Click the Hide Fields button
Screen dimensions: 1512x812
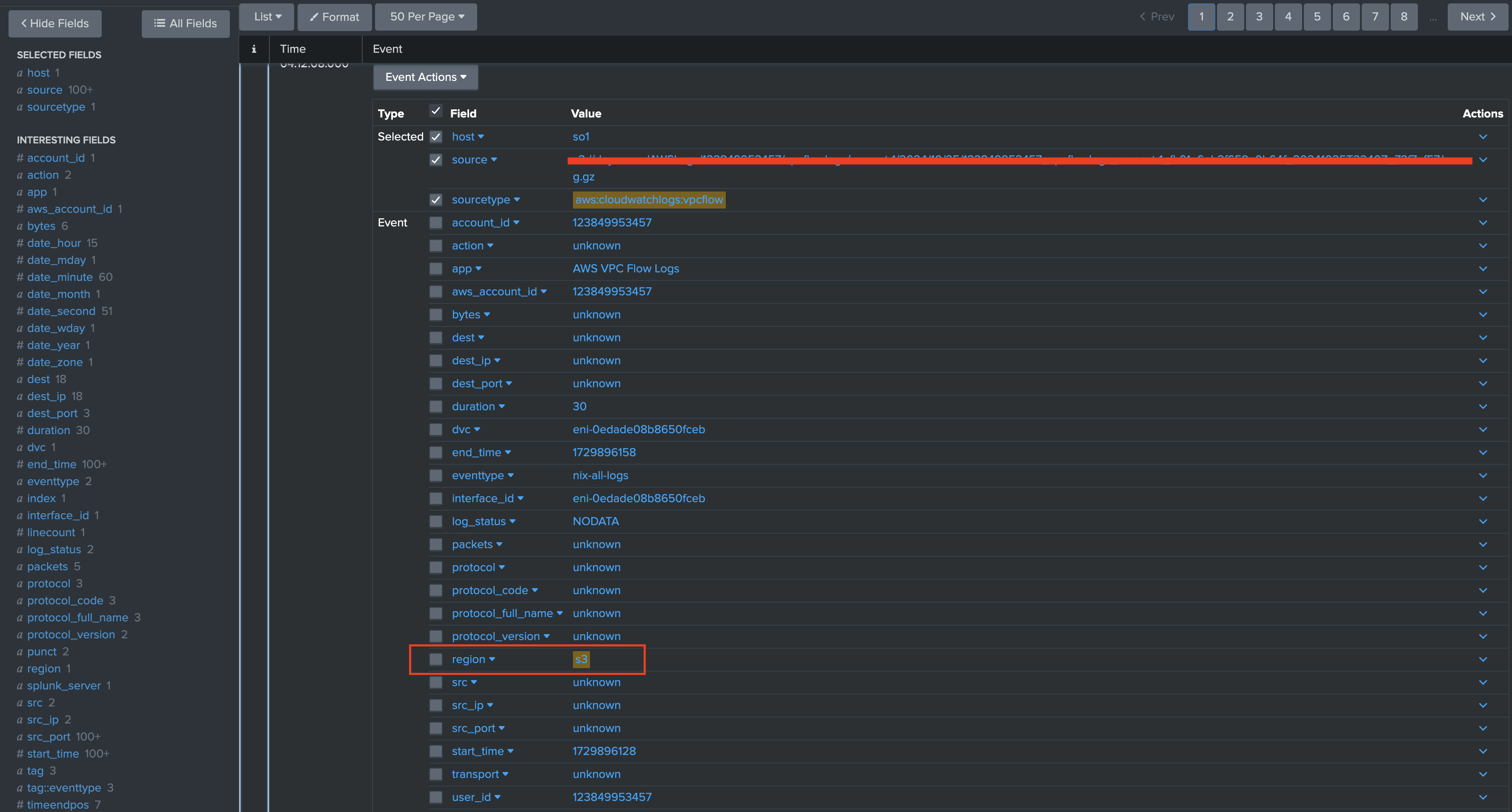tap(54, 23)
